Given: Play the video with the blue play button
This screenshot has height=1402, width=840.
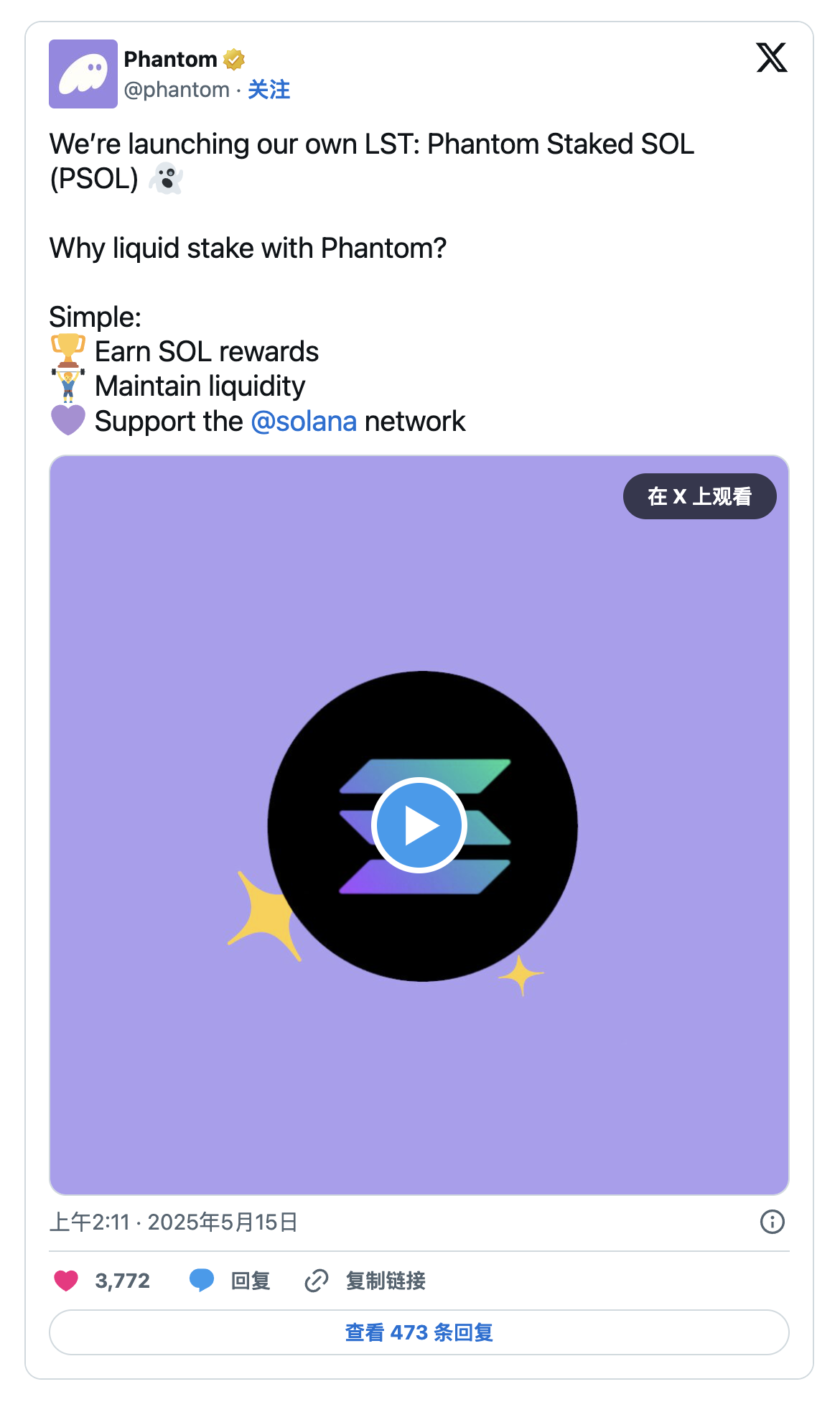Looking at the screenshot, I should click(x=419, y=825).
